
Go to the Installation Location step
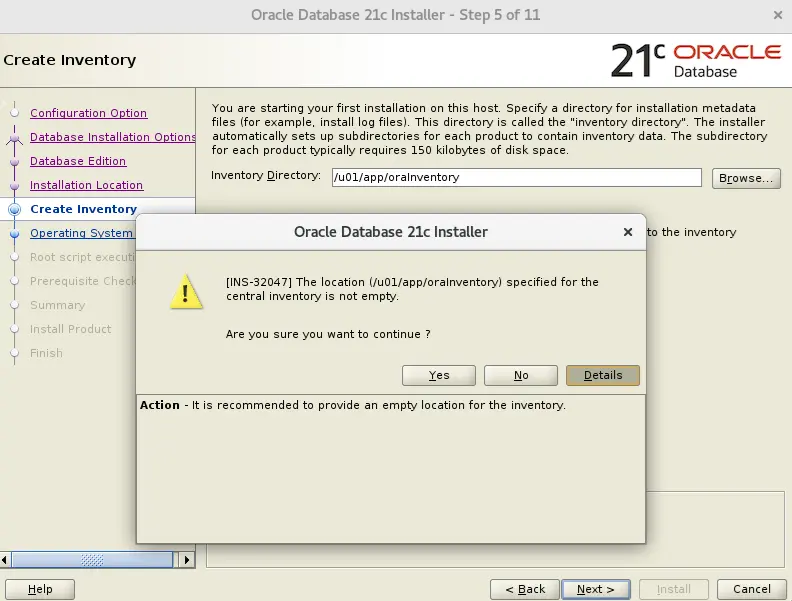coord(86,185)
